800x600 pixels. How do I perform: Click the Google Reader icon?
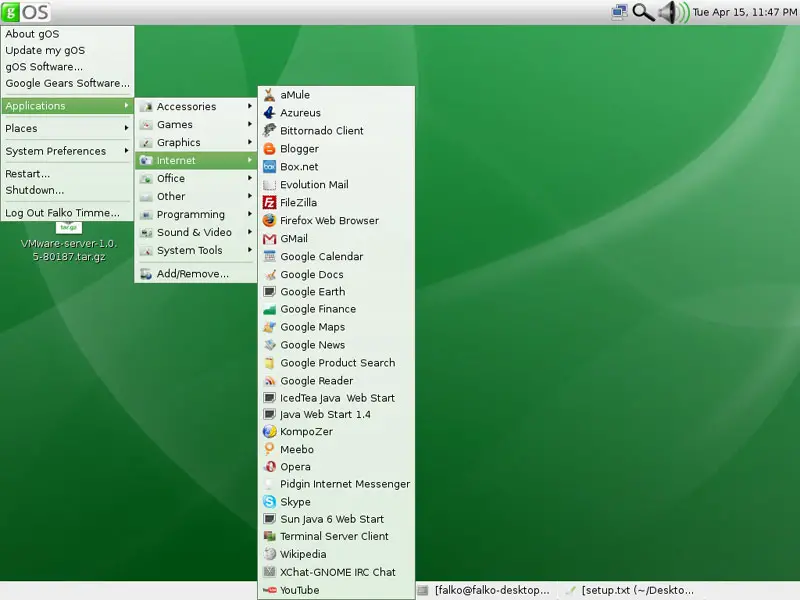[x=269, y=381]
